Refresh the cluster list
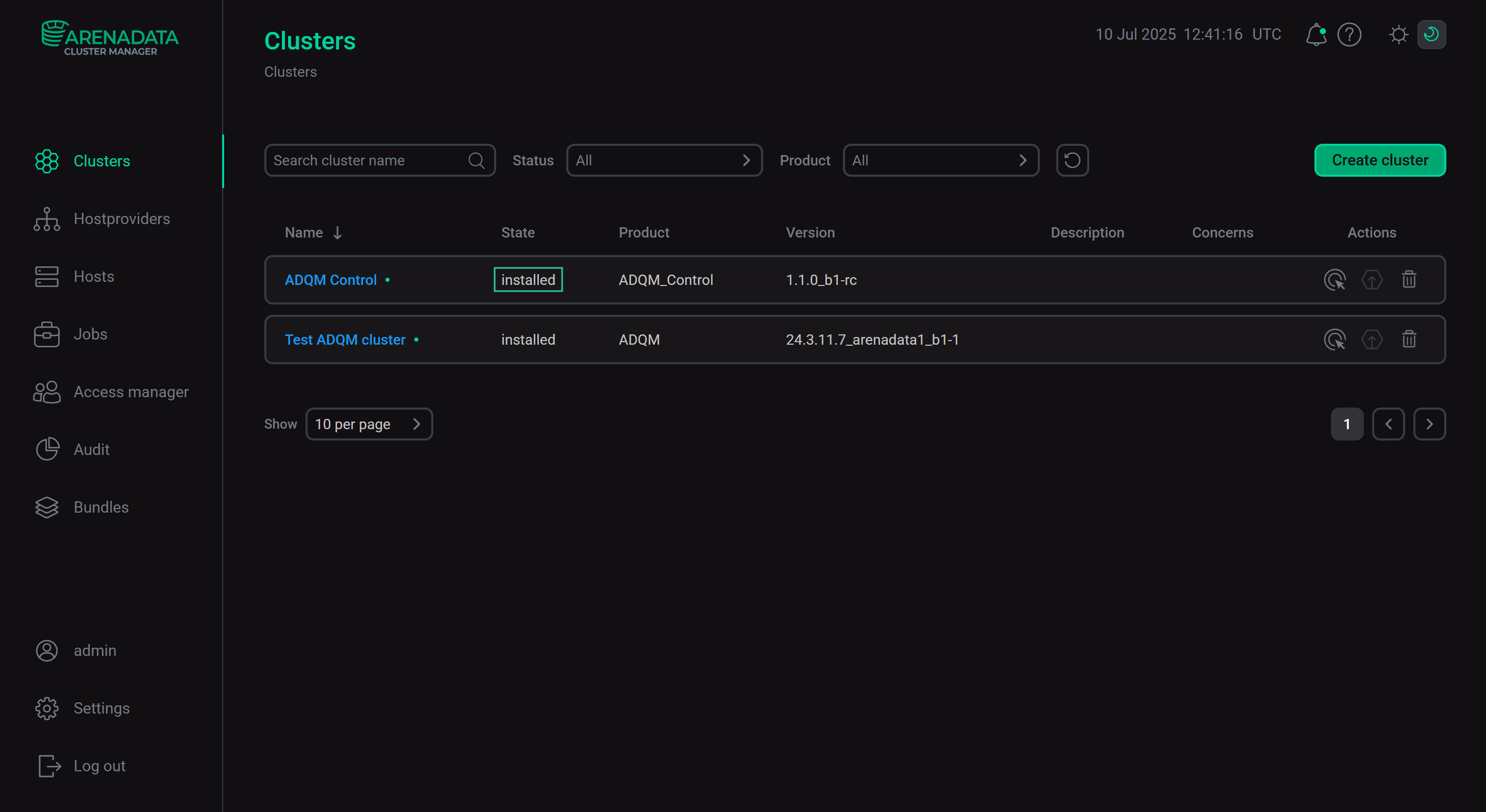This screenshot has width=1486, height=812. coord(1072,160)
